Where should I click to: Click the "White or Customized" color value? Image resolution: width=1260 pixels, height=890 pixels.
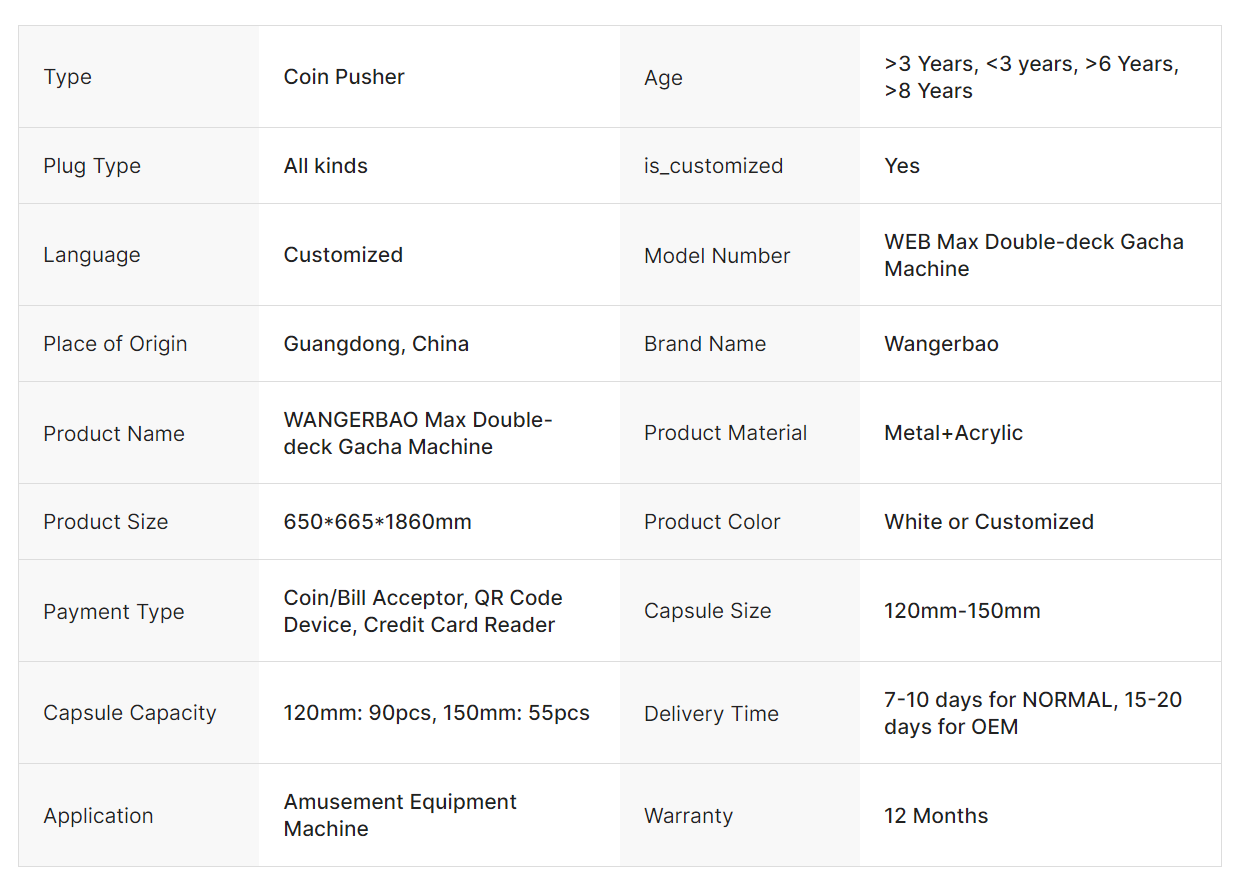tap(989, 522)
